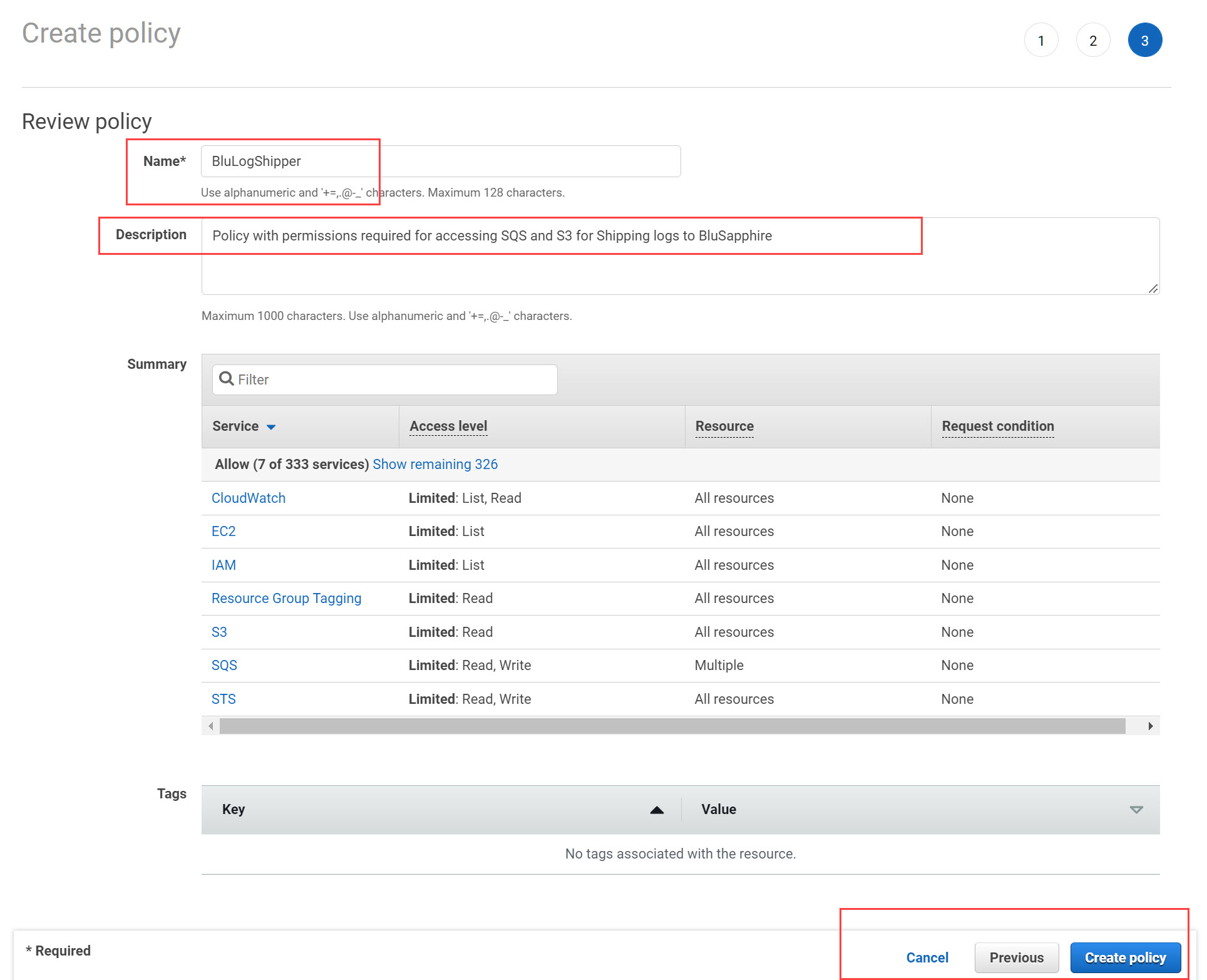Viewport: 1207px width, 980px height.
Task: Open the STS service link
Action: click(x=223, y=699)
